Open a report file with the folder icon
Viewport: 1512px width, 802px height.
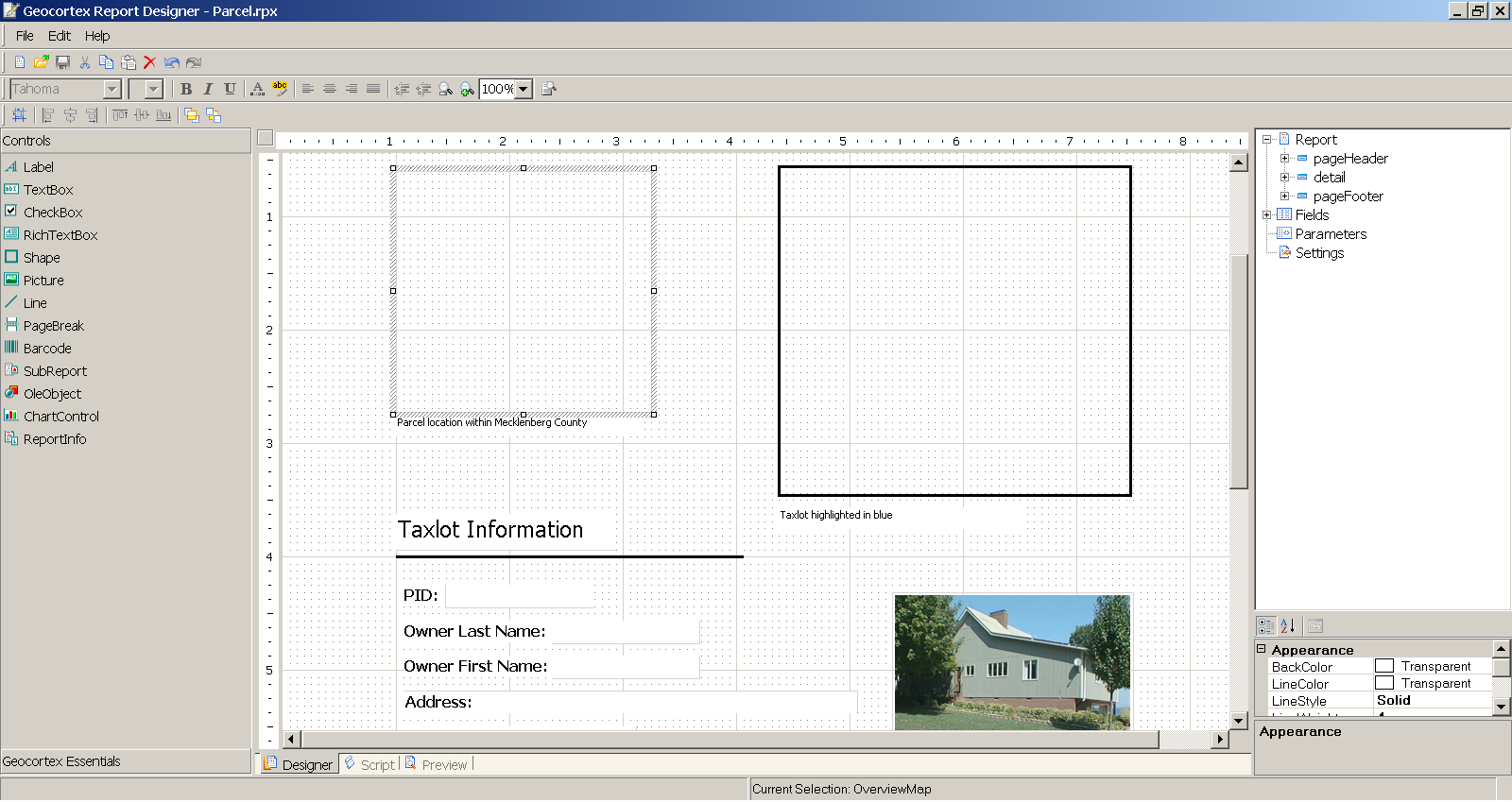pos(41,62)
